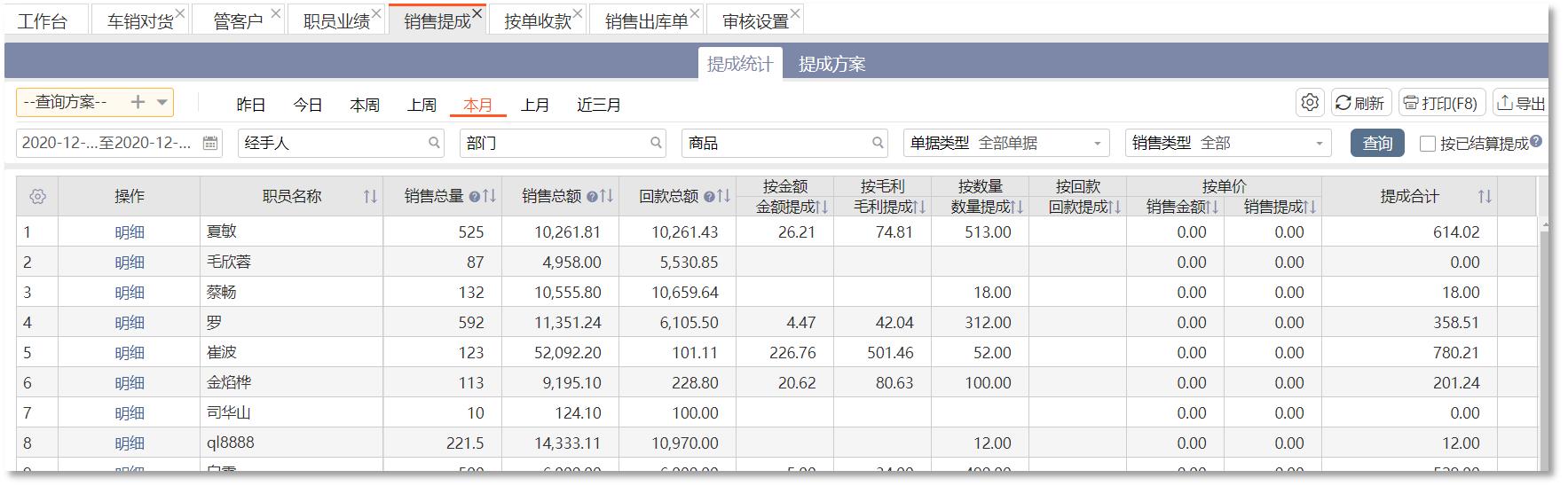
Task: Sort by 提成合计 column arrows
Action: pos(1485,197)
